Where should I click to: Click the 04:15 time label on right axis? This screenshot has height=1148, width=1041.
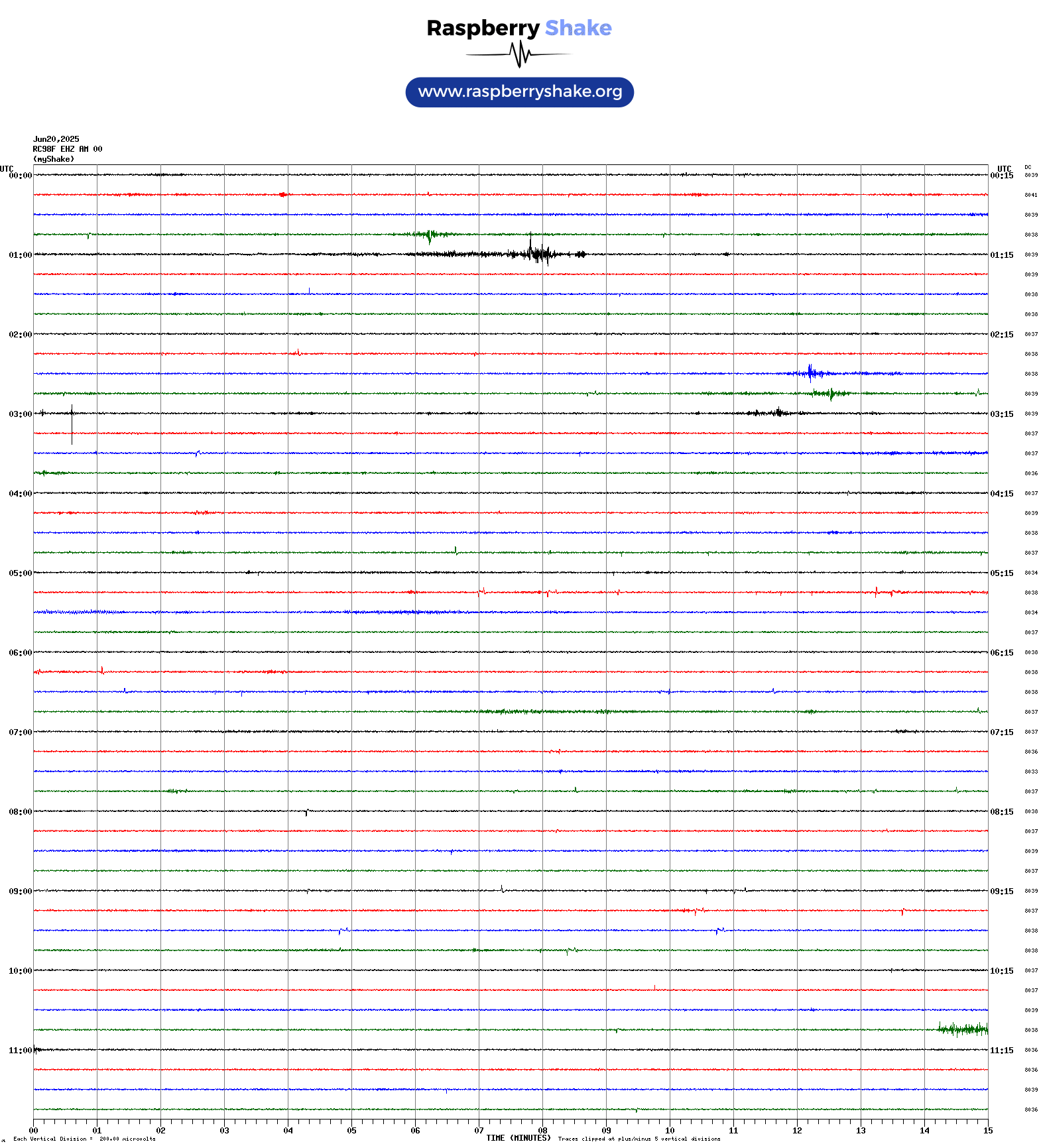click(1002, 494)
